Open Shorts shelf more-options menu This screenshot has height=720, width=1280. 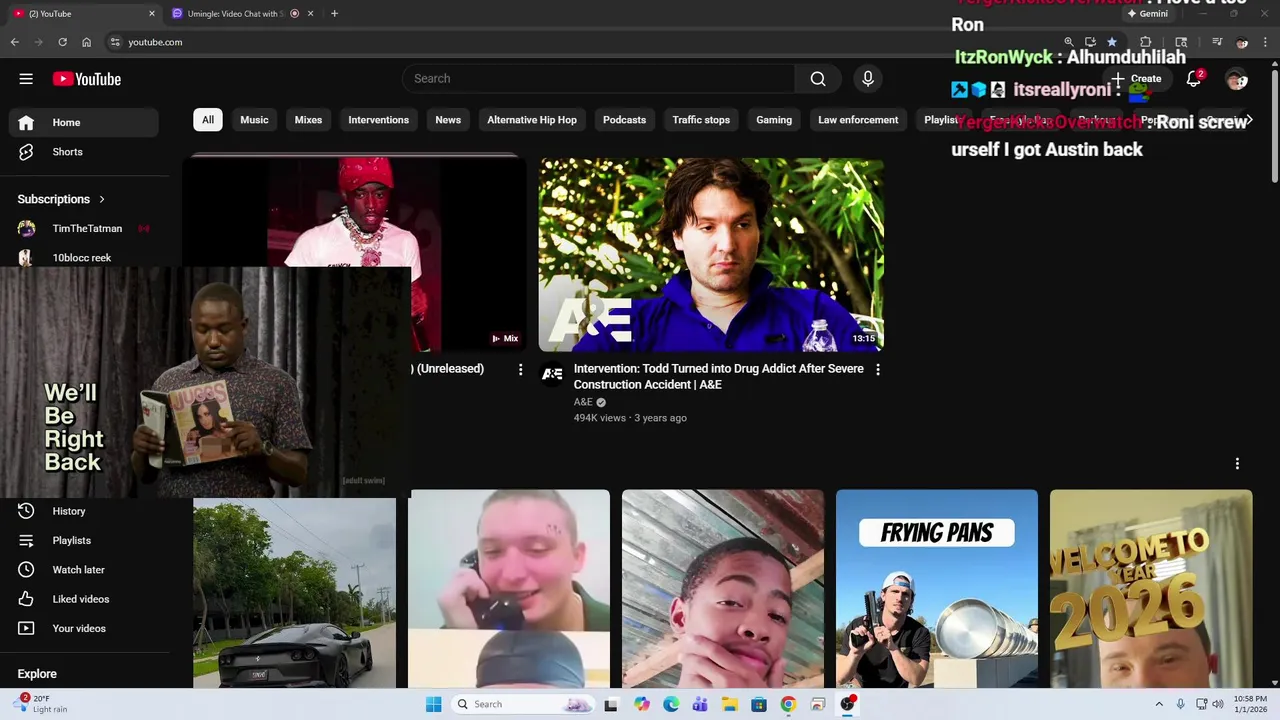(1237, 464)
